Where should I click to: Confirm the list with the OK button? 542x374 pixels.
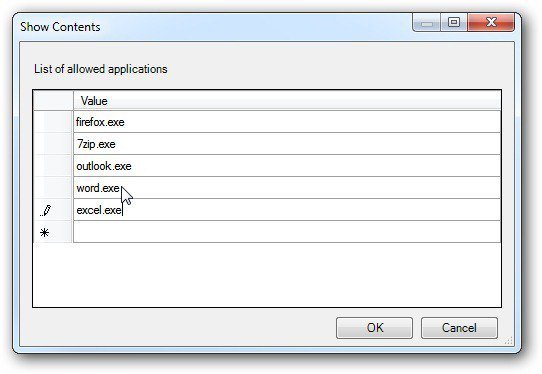tap(374, 328)
